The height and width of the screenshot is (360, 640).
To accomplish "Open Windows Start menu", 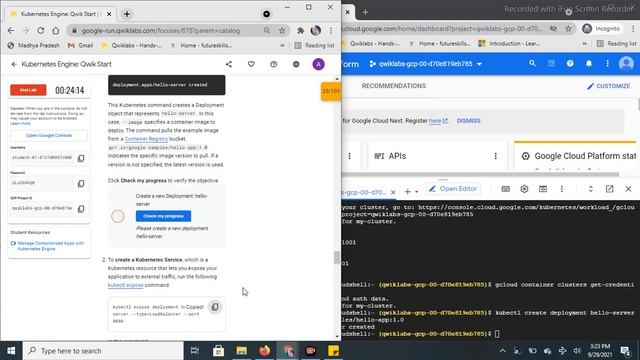I will (x=11, y=351).
